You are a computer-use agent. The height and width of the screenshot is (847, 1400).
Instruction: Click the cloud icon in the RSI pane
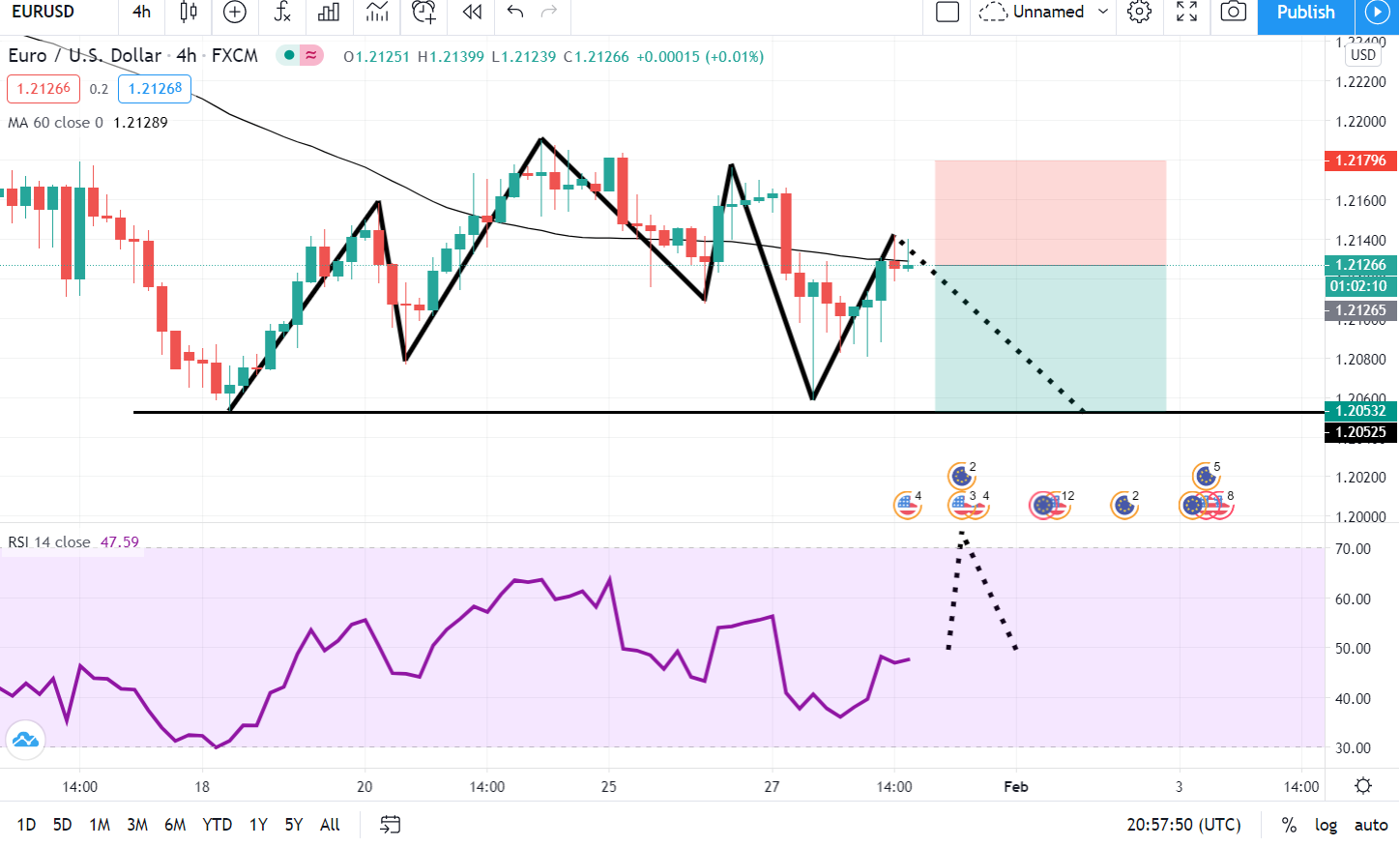(x=25, y=741)
